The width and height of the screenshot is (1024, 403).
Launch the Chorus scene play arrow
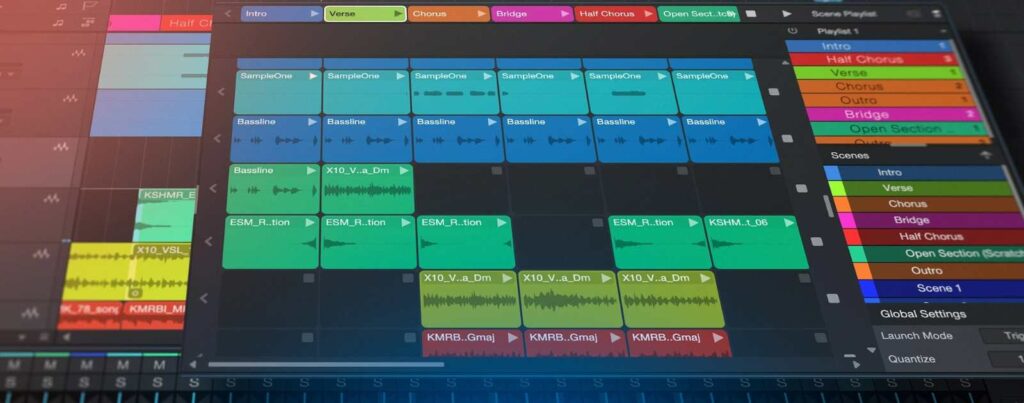point(481,14)
